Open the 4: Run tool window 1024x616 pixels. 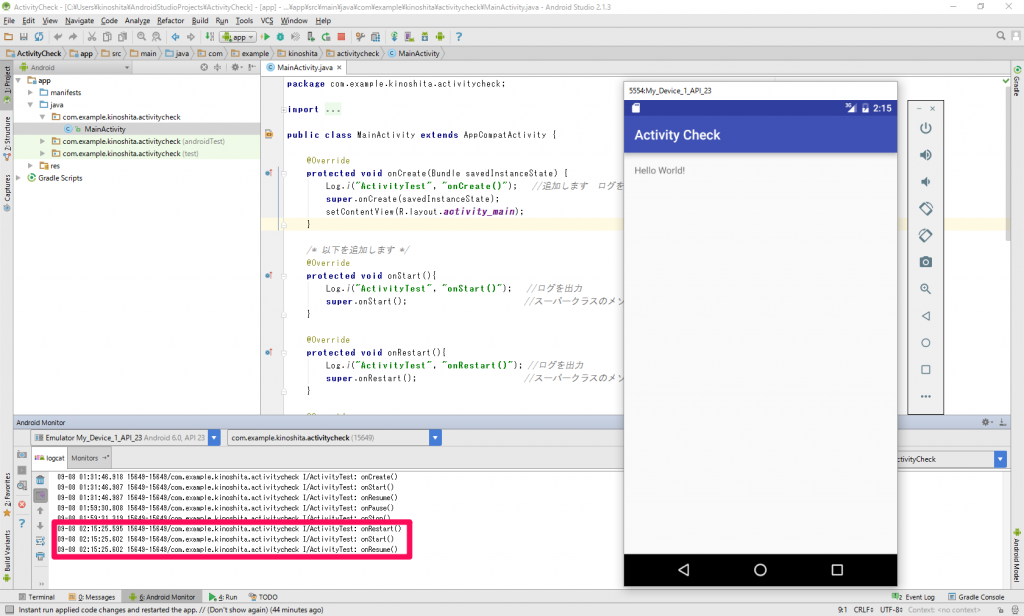click(x=223, y=597)
